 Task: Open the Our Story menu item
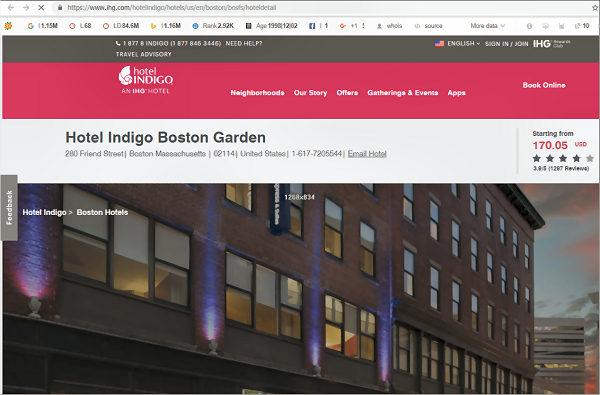310,93
